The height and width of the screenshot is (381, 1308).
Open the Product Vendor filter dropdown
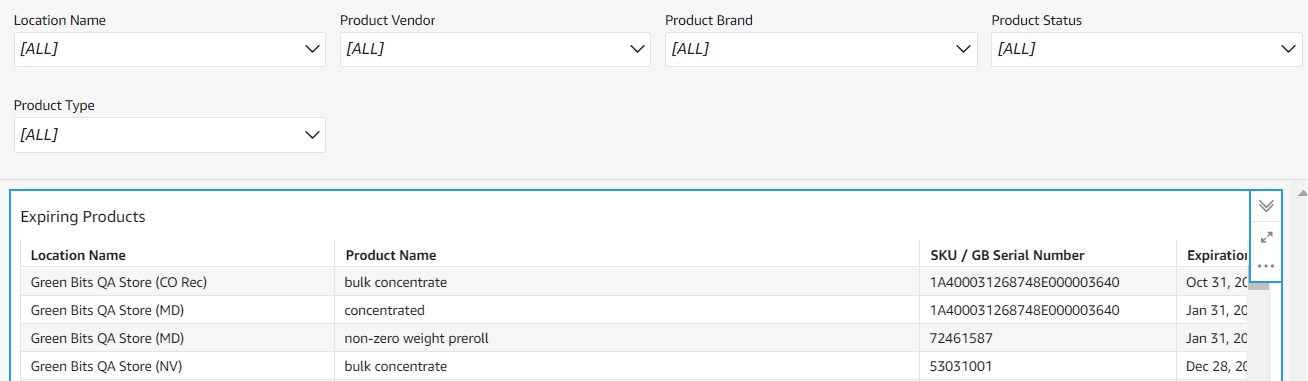tap(495, 49)
